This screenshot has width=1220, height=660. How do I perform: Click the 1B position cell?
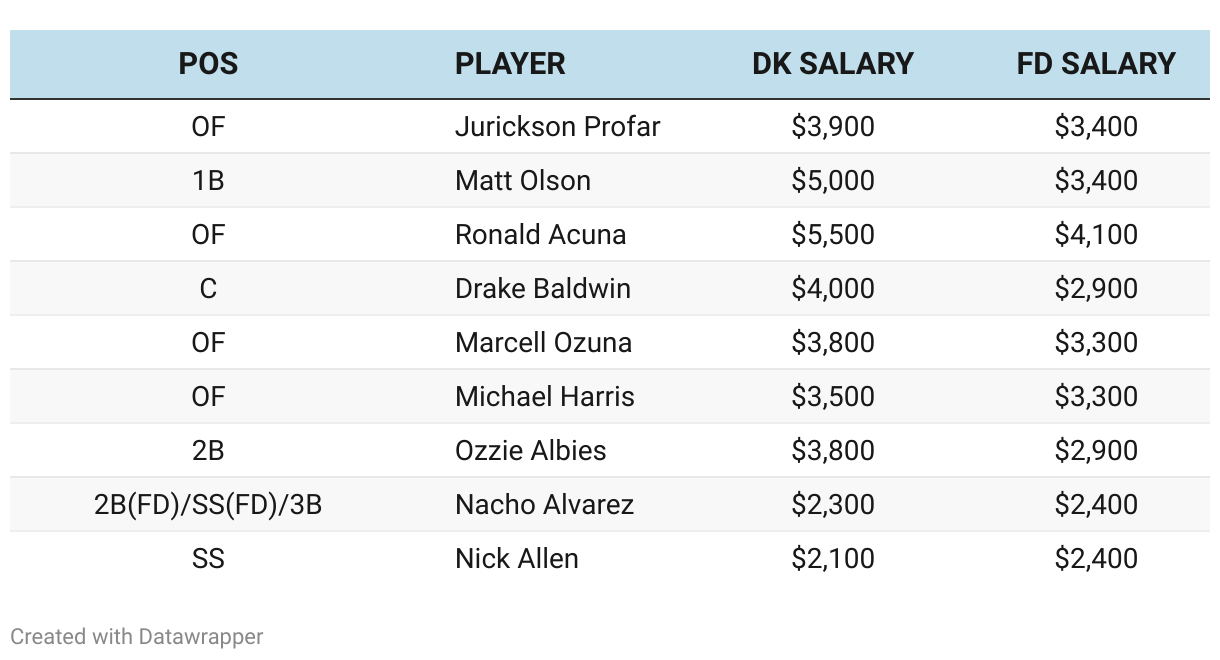208,181
